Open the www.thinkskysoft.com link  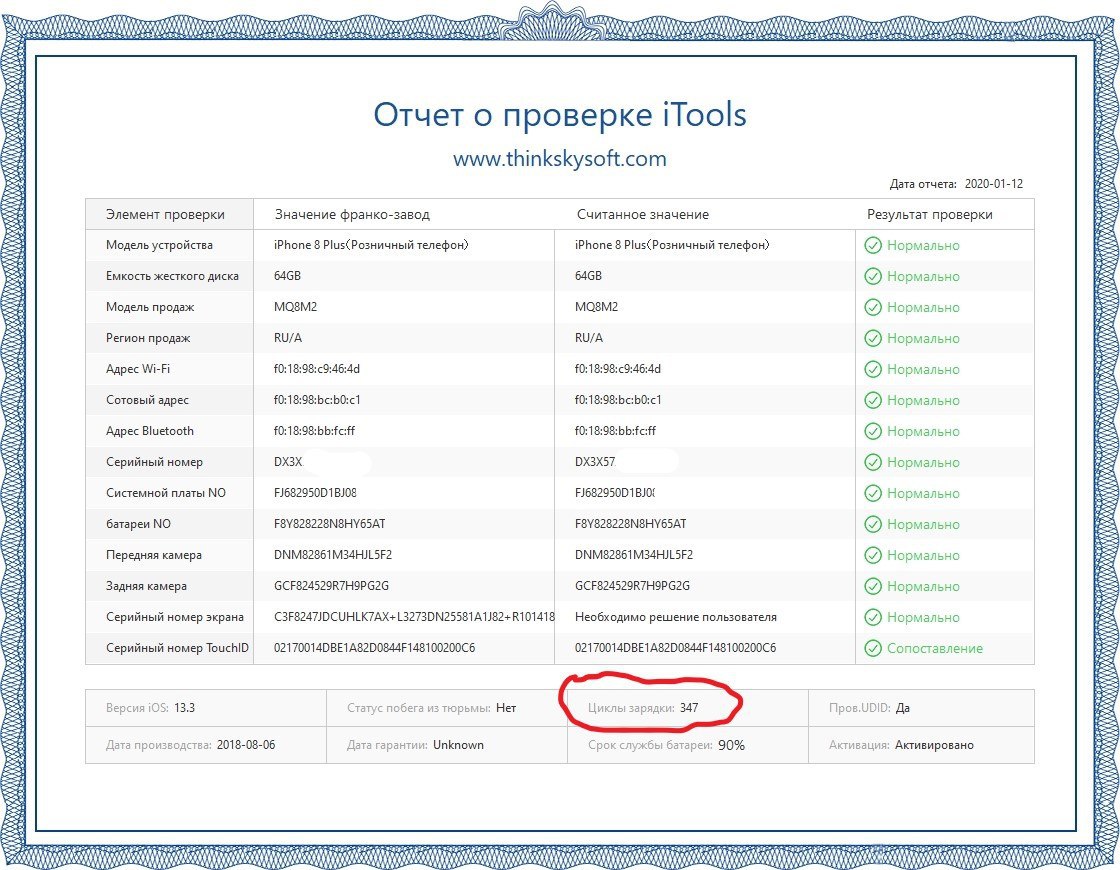tap(559, 159)
